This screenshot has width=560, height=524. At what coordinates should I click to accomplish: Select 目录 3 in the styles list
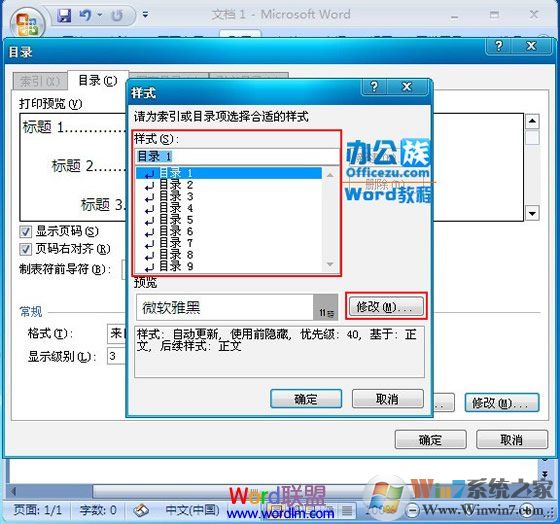(229, 196)
